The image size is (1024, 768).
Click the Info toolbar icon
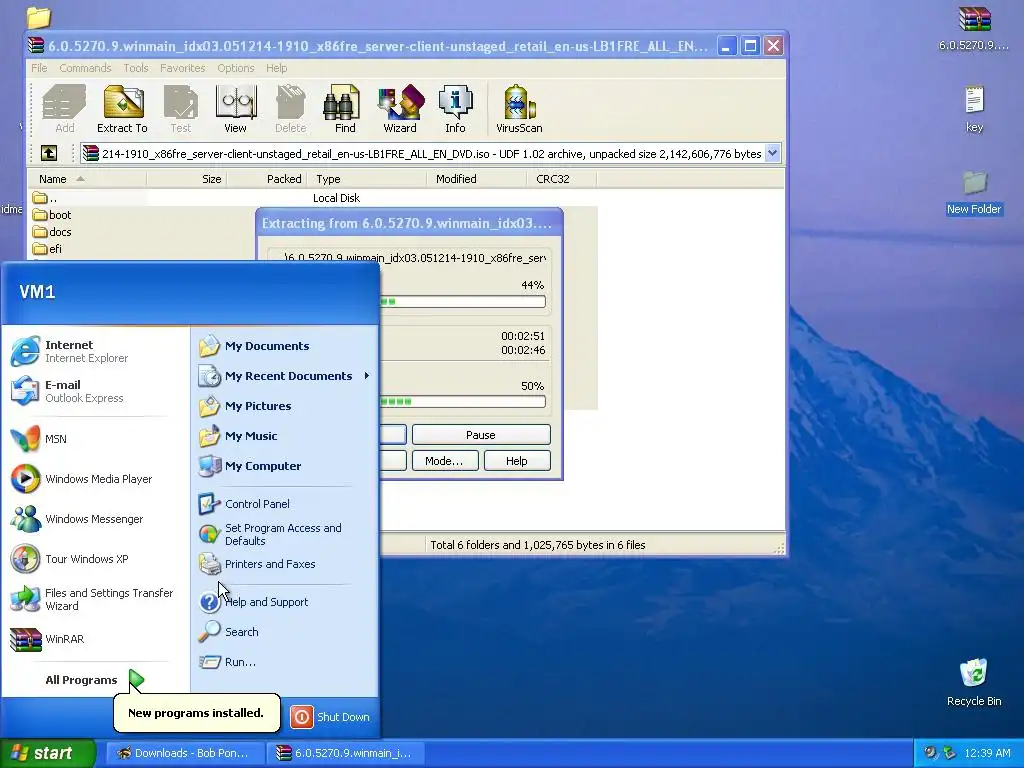[455, 109]
